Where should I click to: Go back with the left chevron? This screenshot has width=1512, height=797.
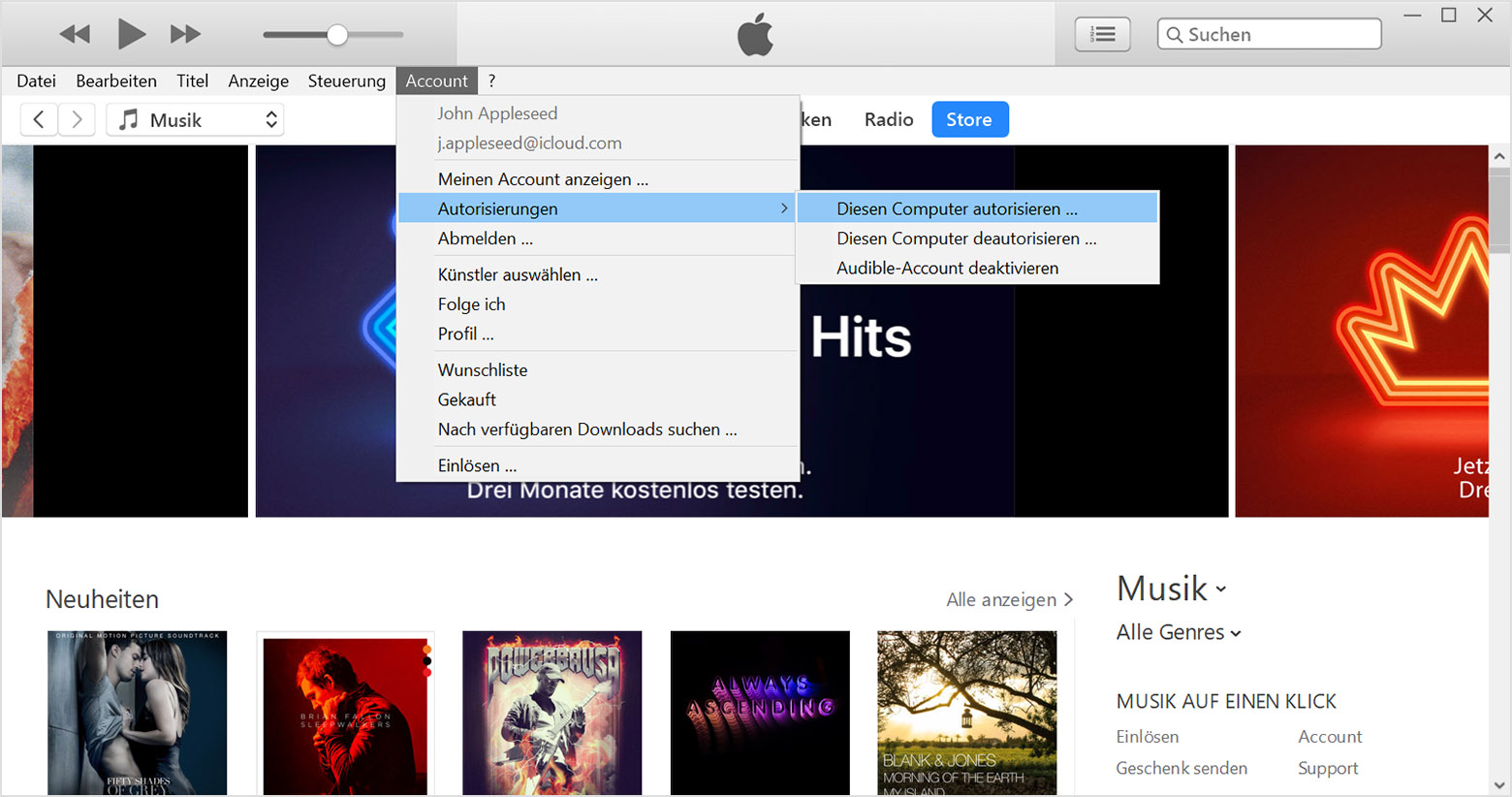39,119
